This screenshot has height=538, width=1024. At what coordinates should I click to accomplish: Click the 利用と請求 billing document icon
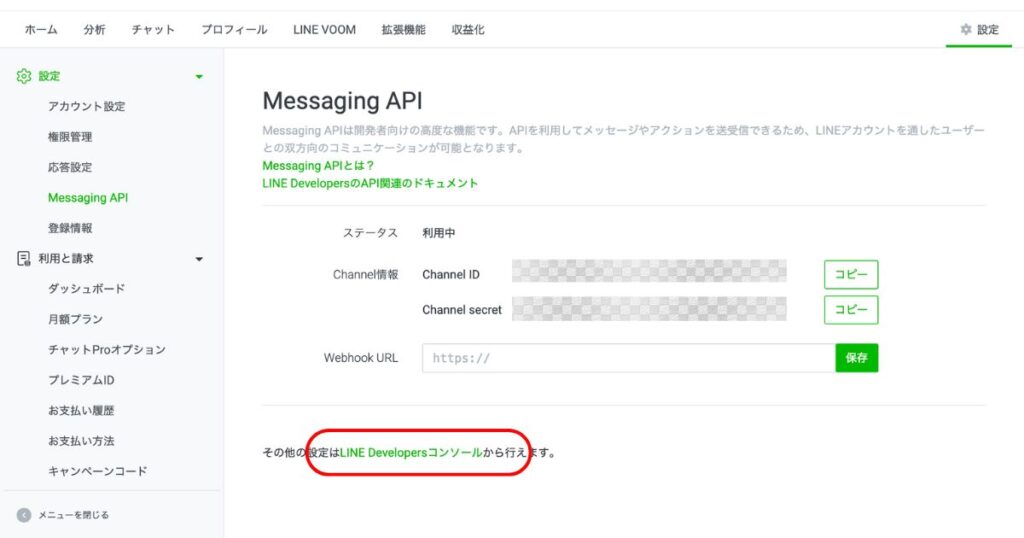pyautogui.click(x=24, y=259)
